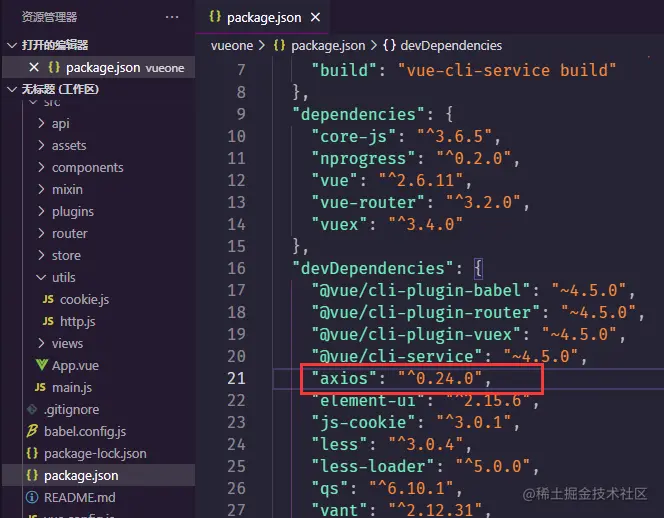Close package.json in the open editors list
This screenshot has width=664, height=518.
click(34, 67)
